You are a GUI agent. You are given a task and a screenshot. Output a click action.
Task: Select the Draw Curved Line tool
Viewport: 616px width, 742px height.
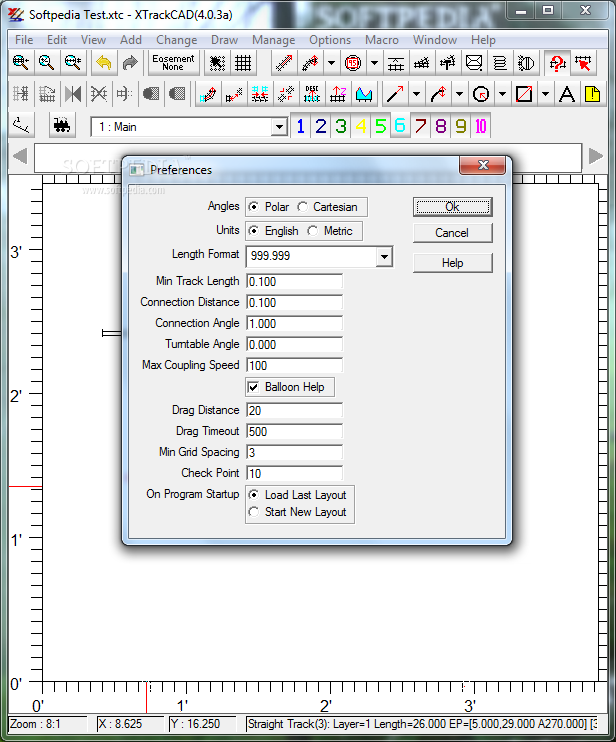438,94
